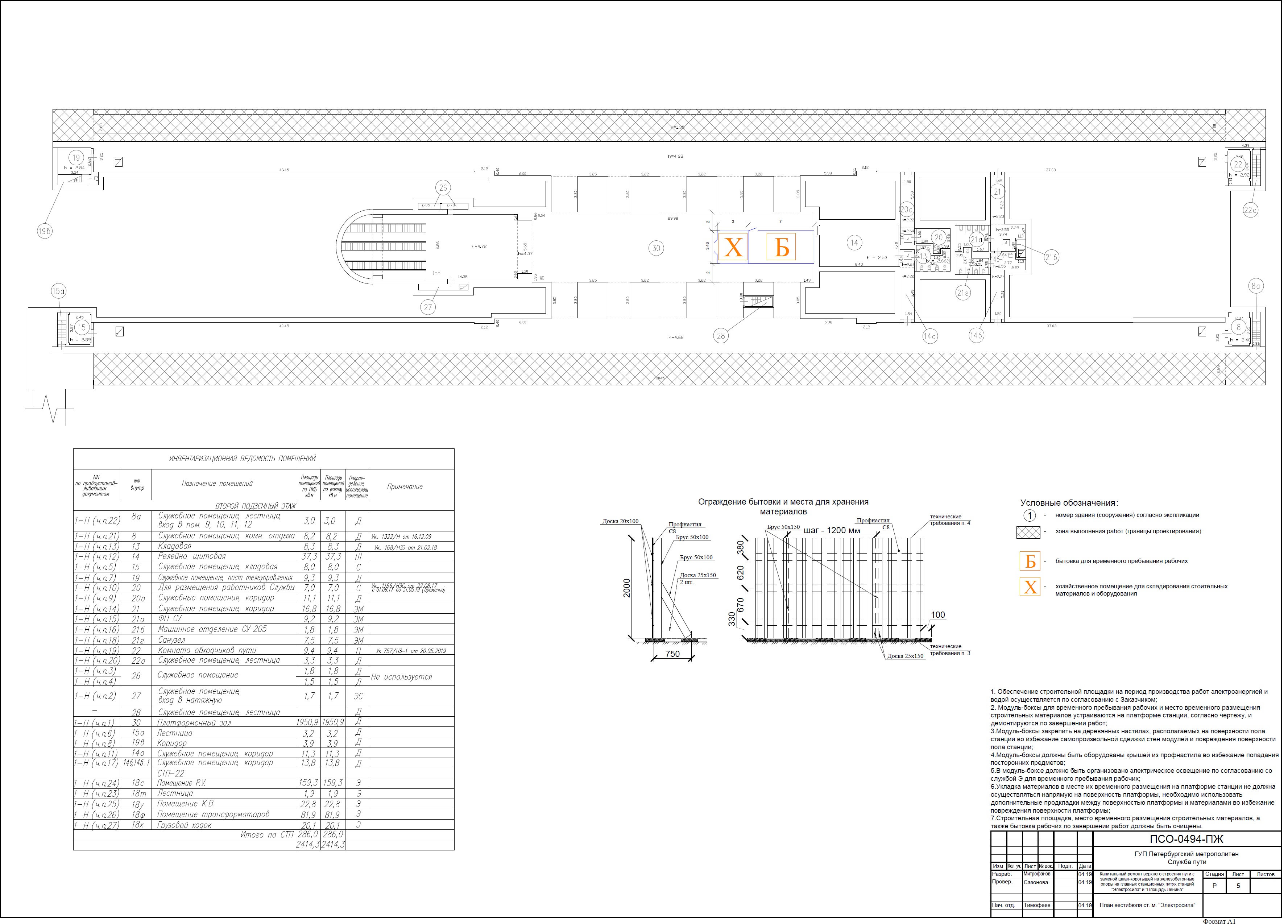Click room callout circle 22а
This screenshot has width=1288, height=924.
(x=1251, y=210)
